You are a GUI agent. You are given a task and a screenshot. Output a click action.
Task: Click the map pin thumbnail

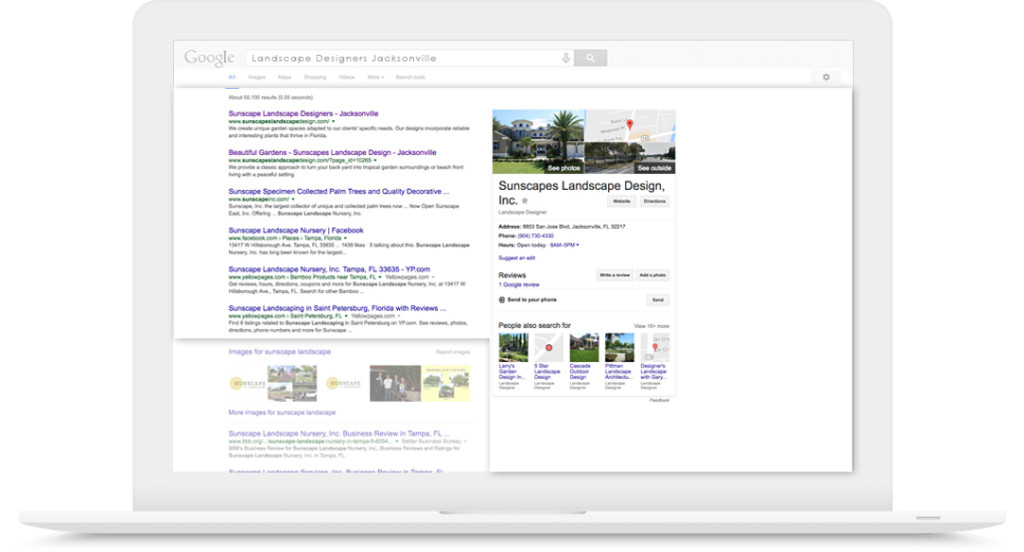(x=630, y=125)
